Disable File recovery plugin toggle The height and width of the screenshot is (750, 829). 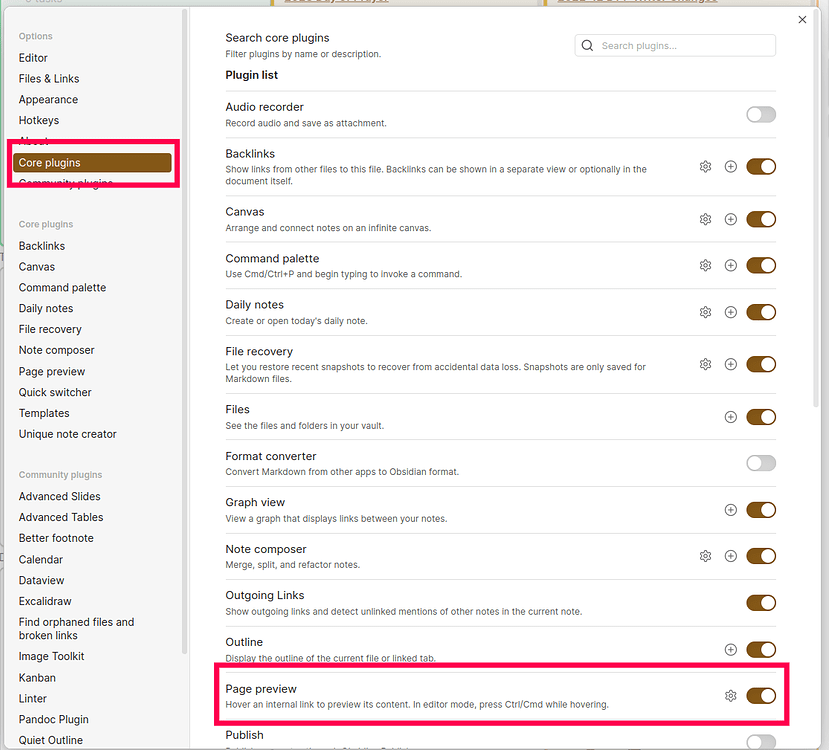point(761,364)
